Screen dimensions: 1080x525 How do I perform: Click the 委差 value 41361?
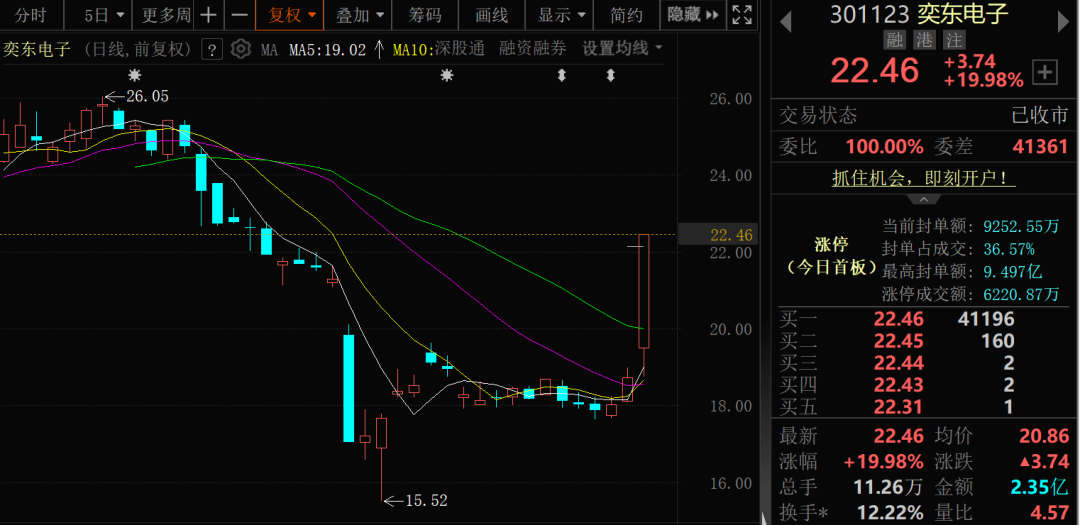click(x=1040, y=147)
